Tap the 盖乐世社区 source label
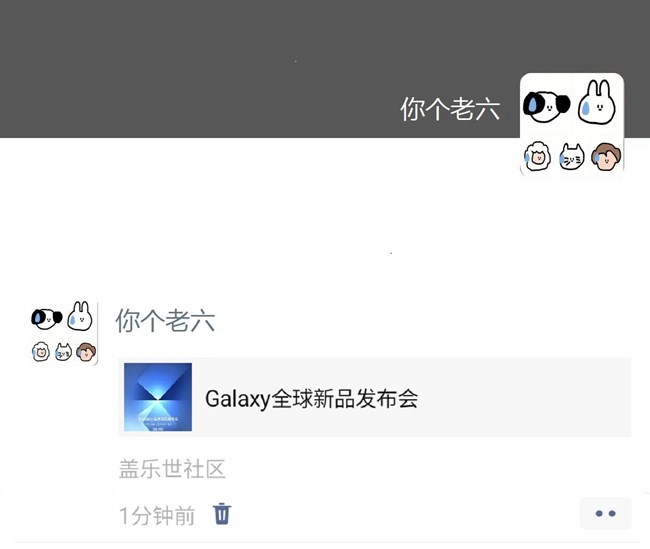This screenshot has width=650, height=549. pos(172,469)
